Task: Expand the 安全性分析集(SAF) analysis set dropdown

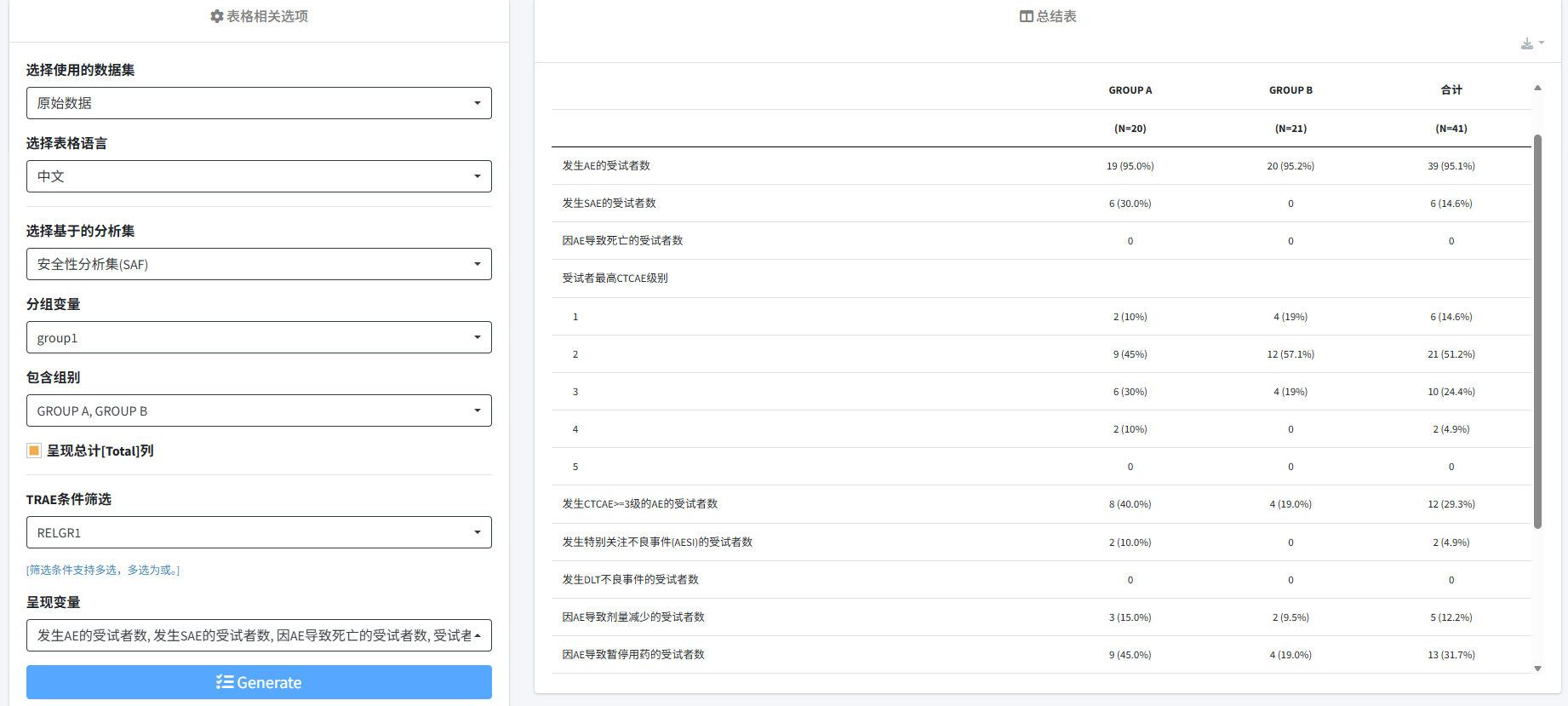Action: click(x=259, y=264)
